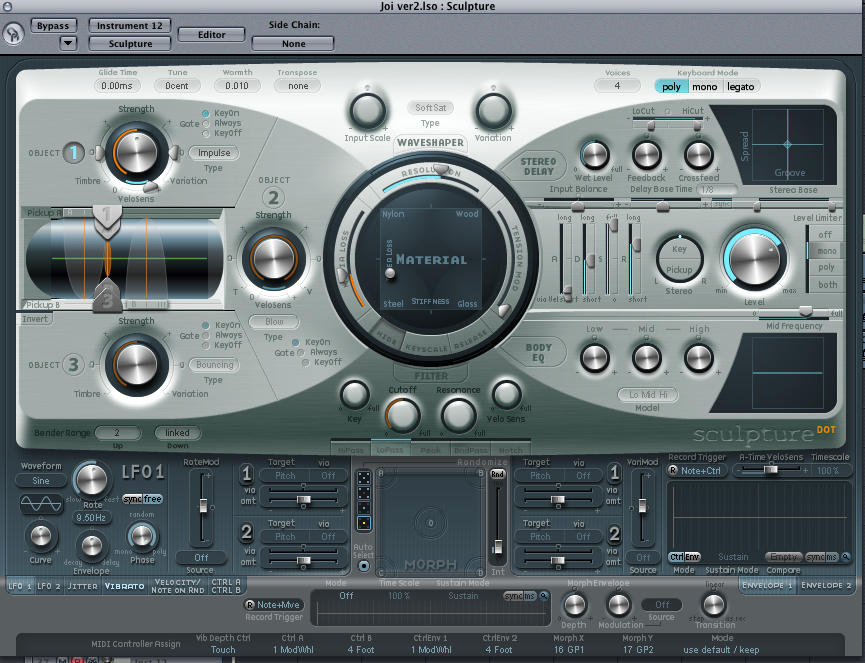Image resolution: width=865 pixels, height=663 pixels.
Task: Click the Note+Ctrl record trigger button
Action: tap(697, 470)
